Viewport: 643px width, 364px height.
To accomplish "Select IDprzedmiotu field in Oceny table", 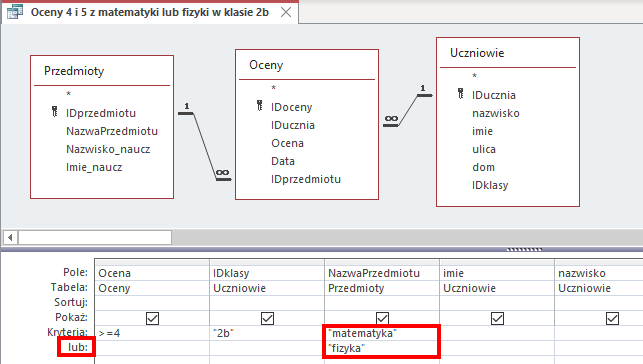I will [306, 179].
